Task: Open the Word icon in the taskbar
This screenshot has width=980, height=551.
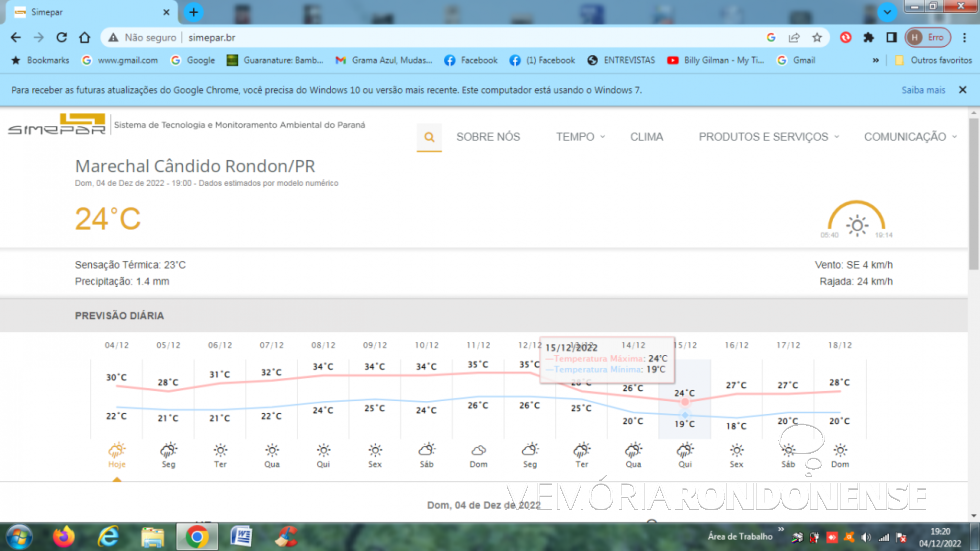Action: (x=241, y=537)
